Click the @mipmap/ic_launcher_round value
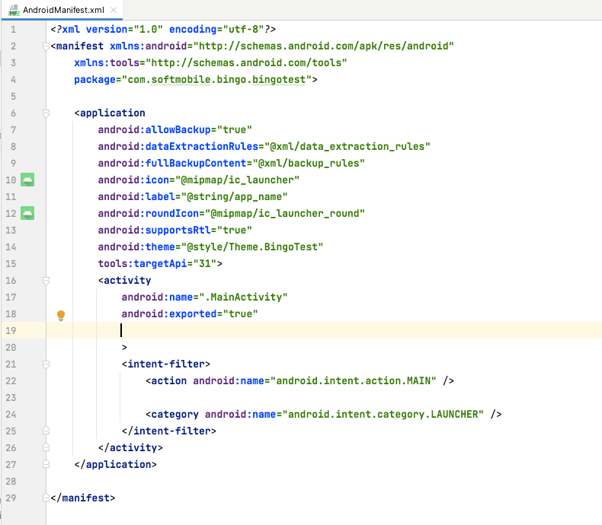The image size is (602, 525). pyautogui.click(x=285, y=213)
